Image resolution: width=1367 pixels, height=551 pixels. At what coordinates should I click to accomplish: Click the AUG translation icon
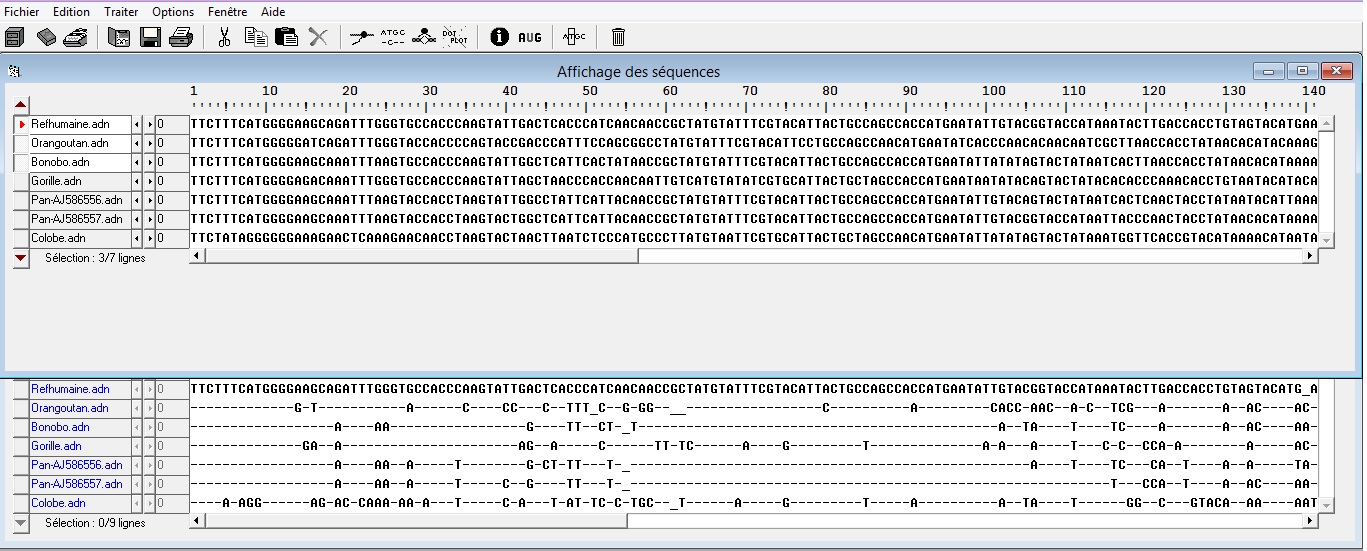[x=529, y=38]
